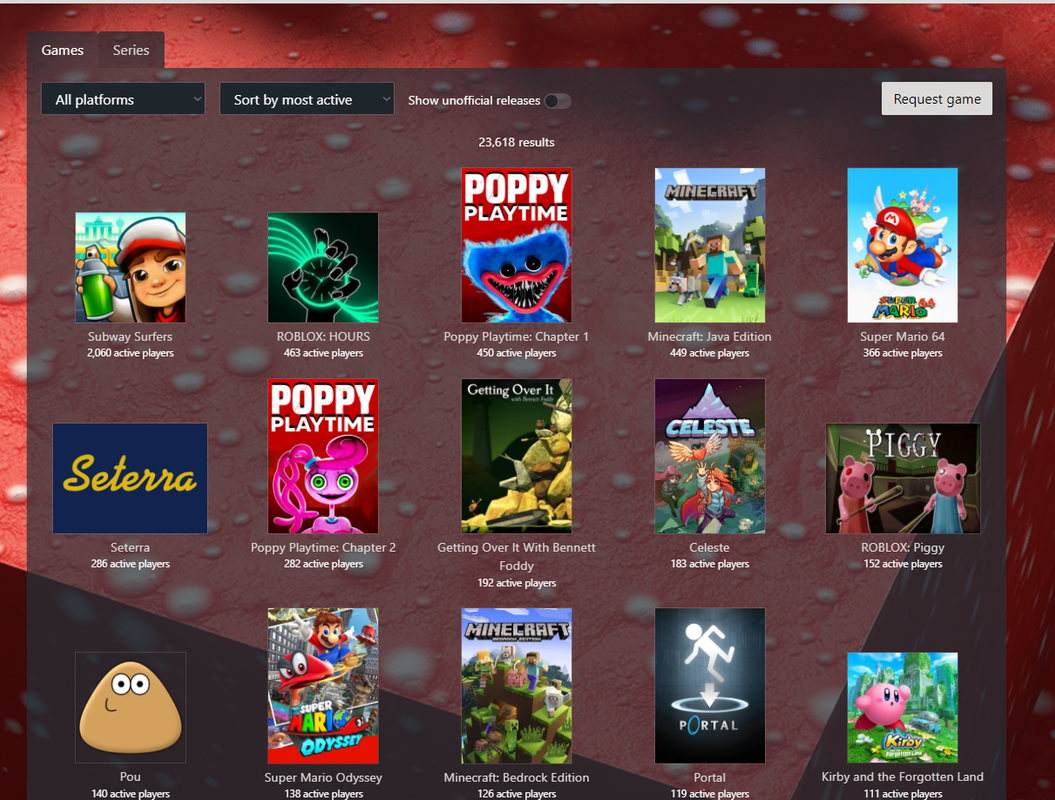Click Minecraft: Bedrock Edition title link
Viewport: 1055px width, 800px height.
click(x=516, y=777)
